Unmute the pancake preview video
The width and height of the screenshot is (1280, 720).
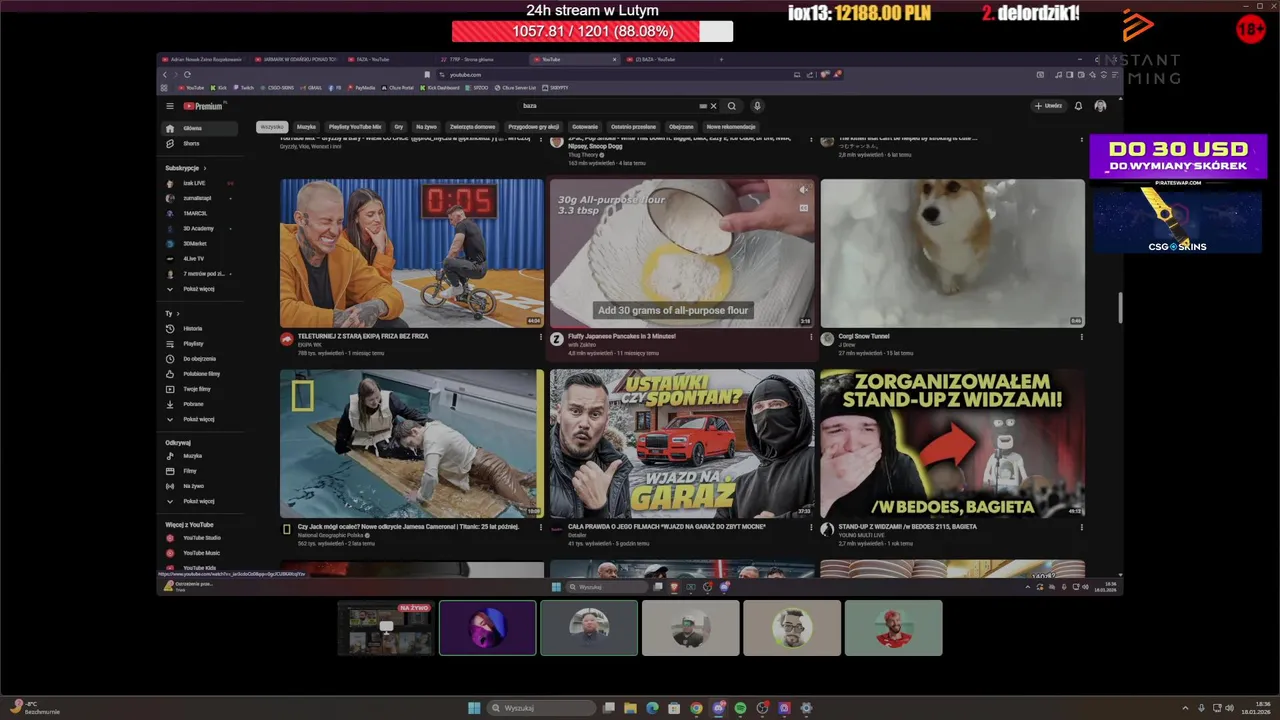pos(803,190)
